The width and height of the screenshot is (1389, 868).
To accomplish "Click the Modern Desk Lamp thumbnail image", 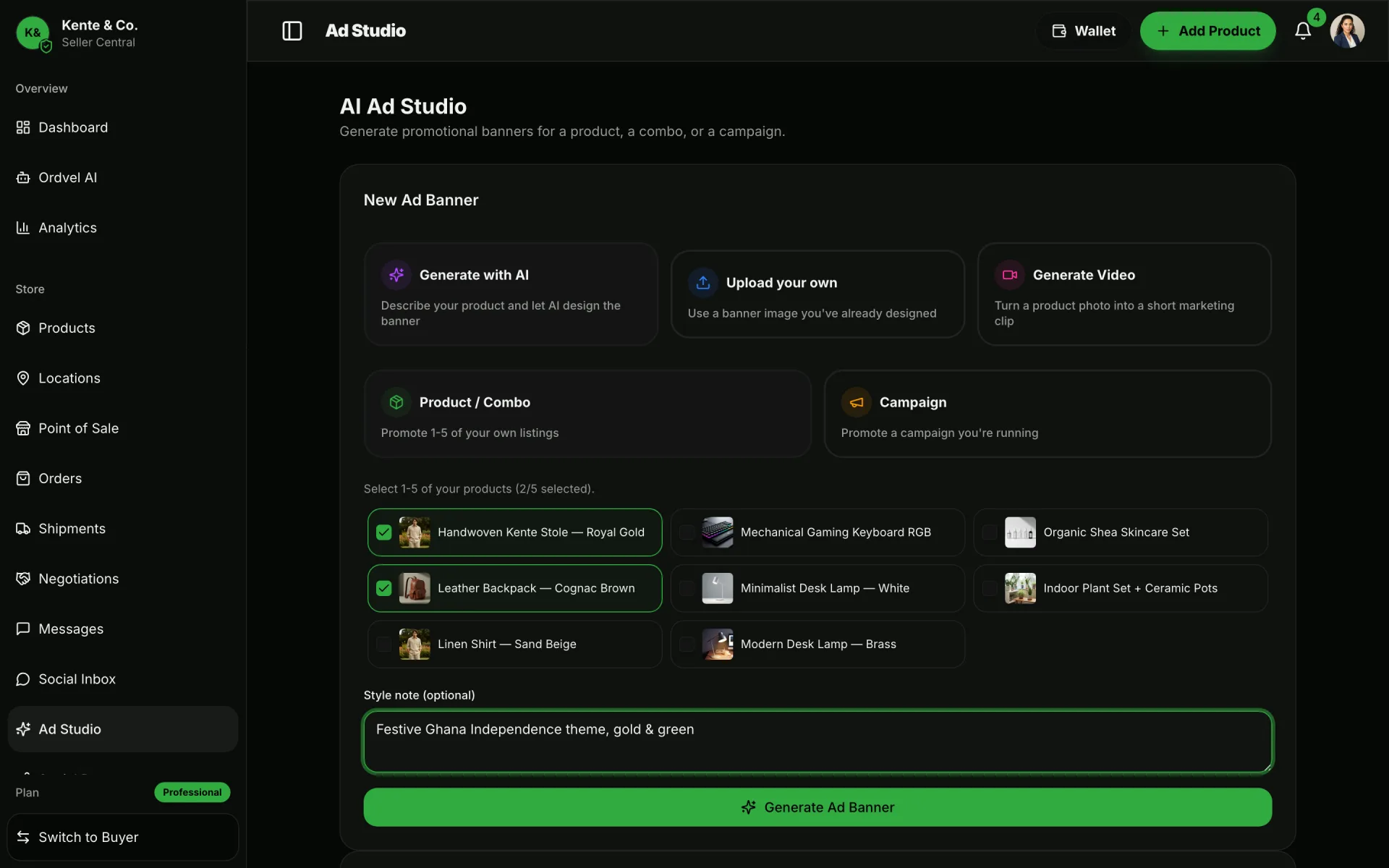I will point(718,644).
